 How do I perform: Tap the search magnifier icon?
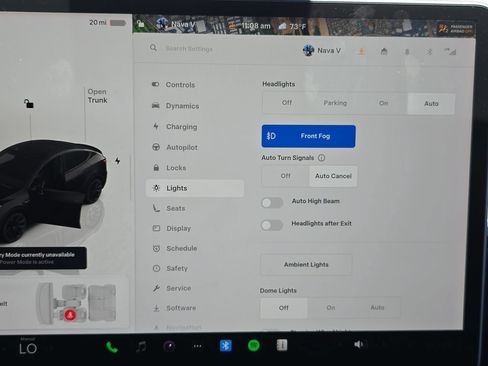(x=153, y=48)
